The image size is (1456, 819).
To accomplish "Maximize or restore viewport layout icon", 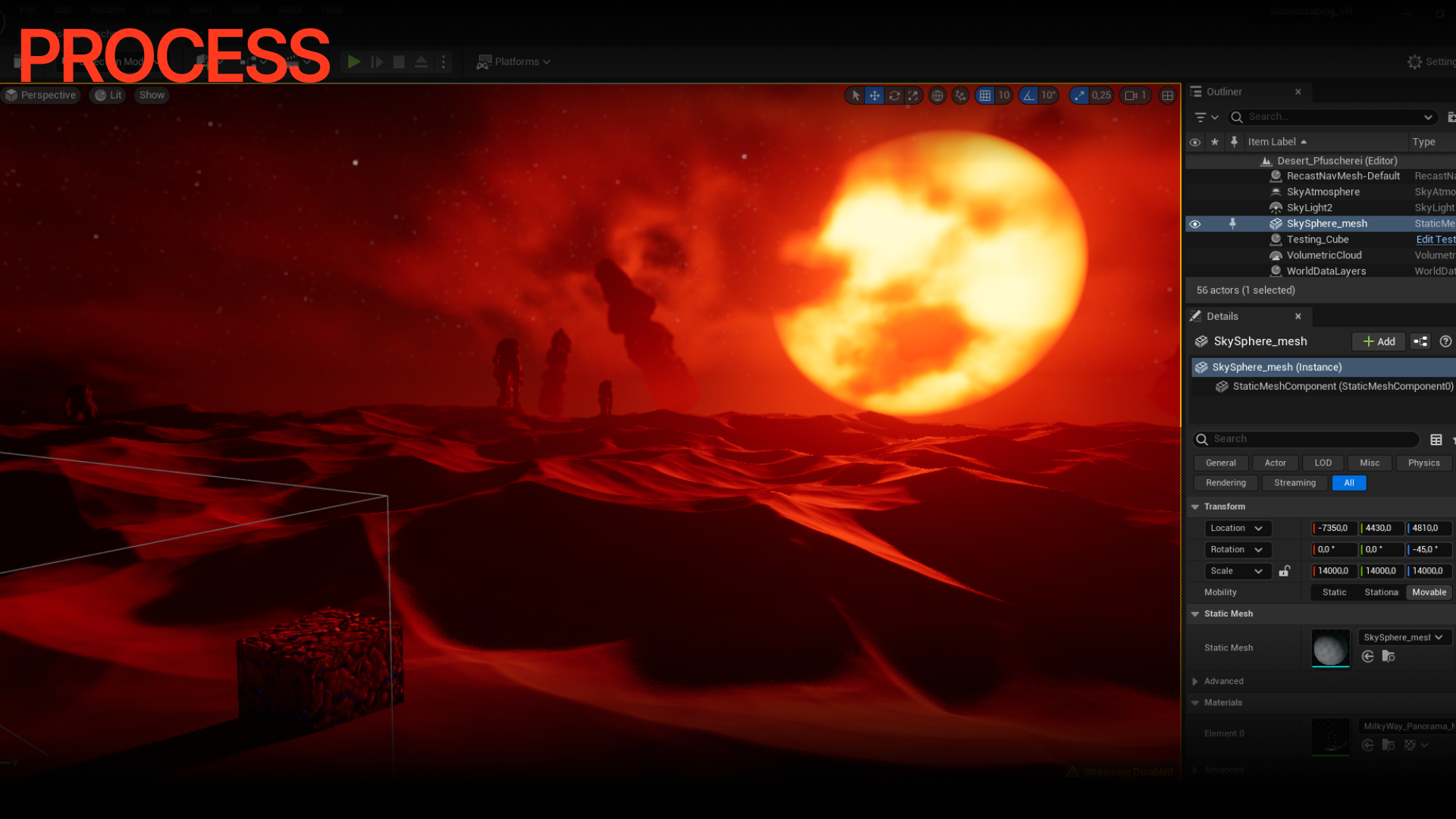I will coord(1168,96).
